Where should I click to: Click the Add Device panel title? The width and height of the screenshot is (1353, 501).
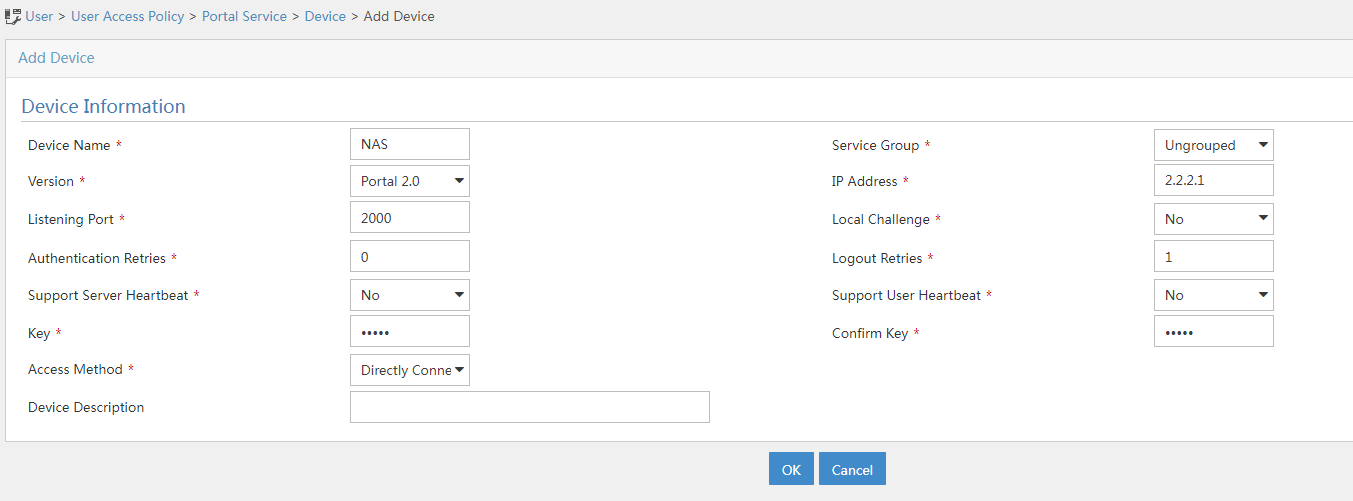(x=56, y=58)
